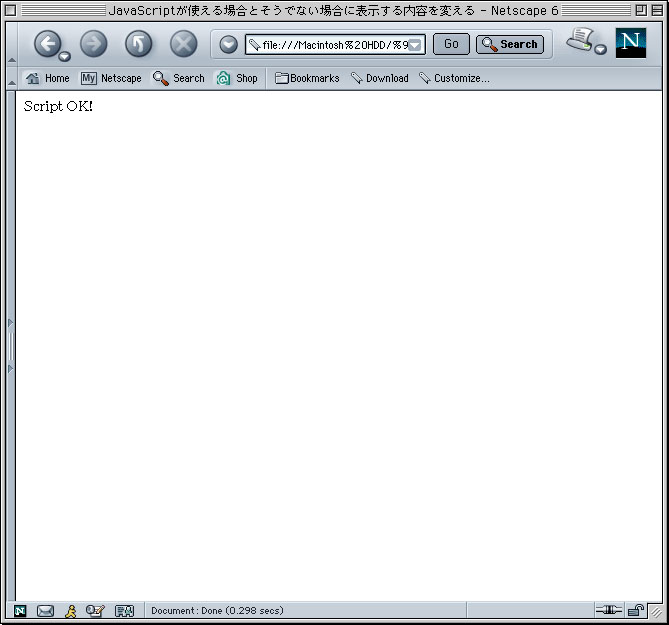
Task: Open Mail from the envelope status icon
Action: click(x=45, y=611)
